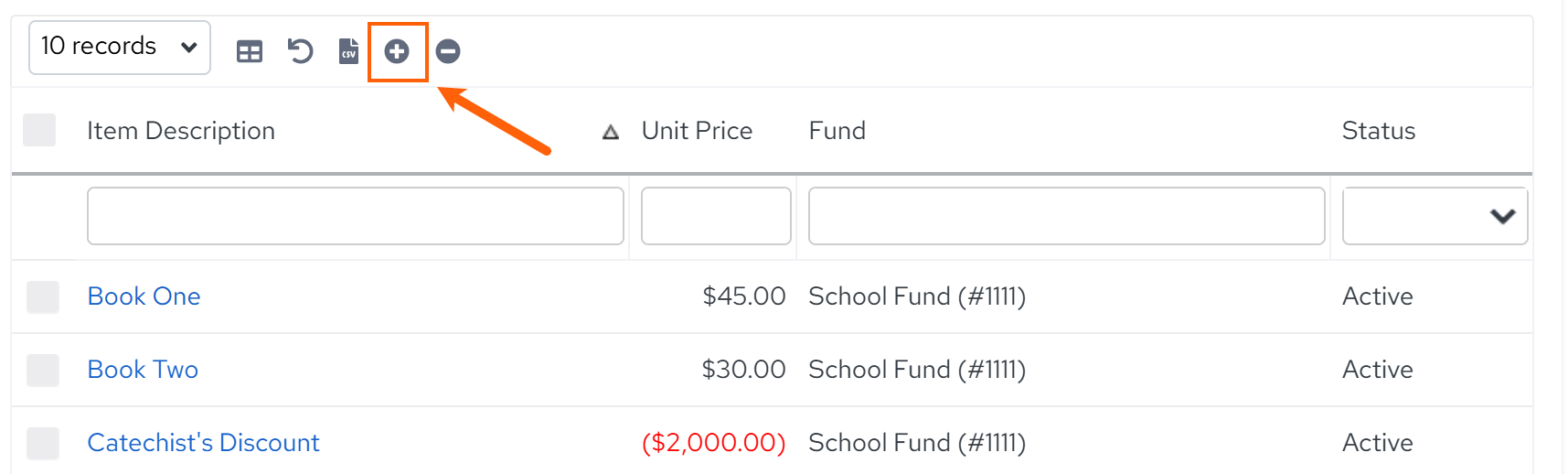
Task: Click the Fund filter text field
Action: pyautogui.click(x=1067, y=216)
